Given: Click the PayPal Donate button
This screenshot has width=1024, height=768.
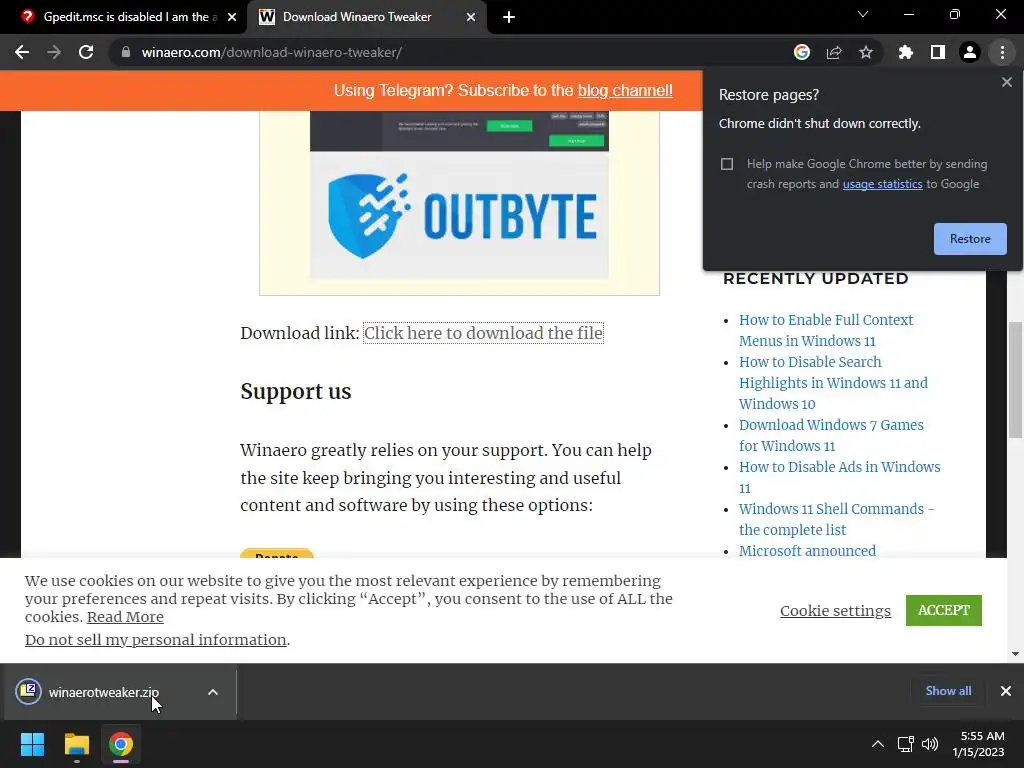Looking at the screenshot, I should coord(277,554).
